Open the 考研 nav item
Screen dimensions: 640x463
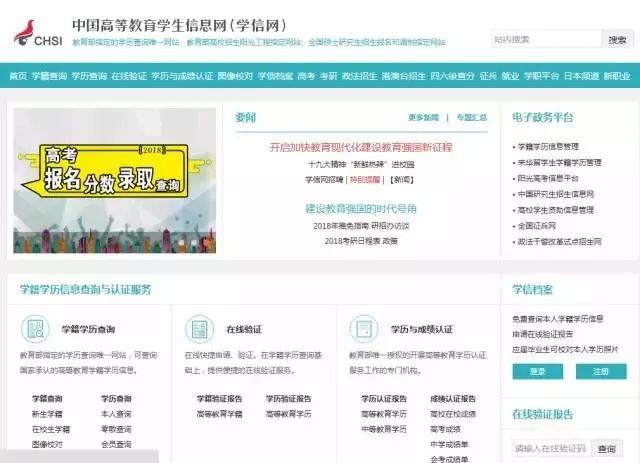[328, 76]
